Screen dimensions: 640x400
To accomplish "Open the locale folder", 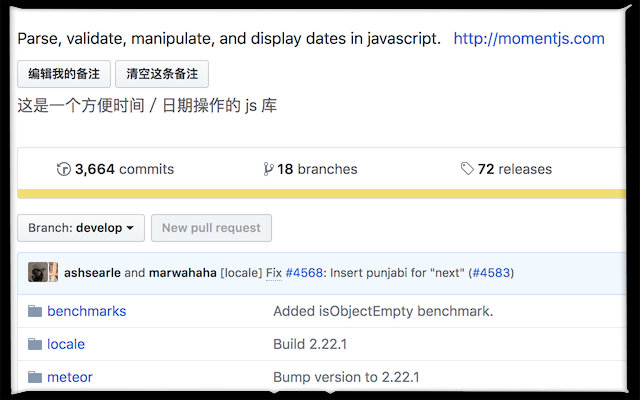I will pyautogui.click(x=66, y=344).
